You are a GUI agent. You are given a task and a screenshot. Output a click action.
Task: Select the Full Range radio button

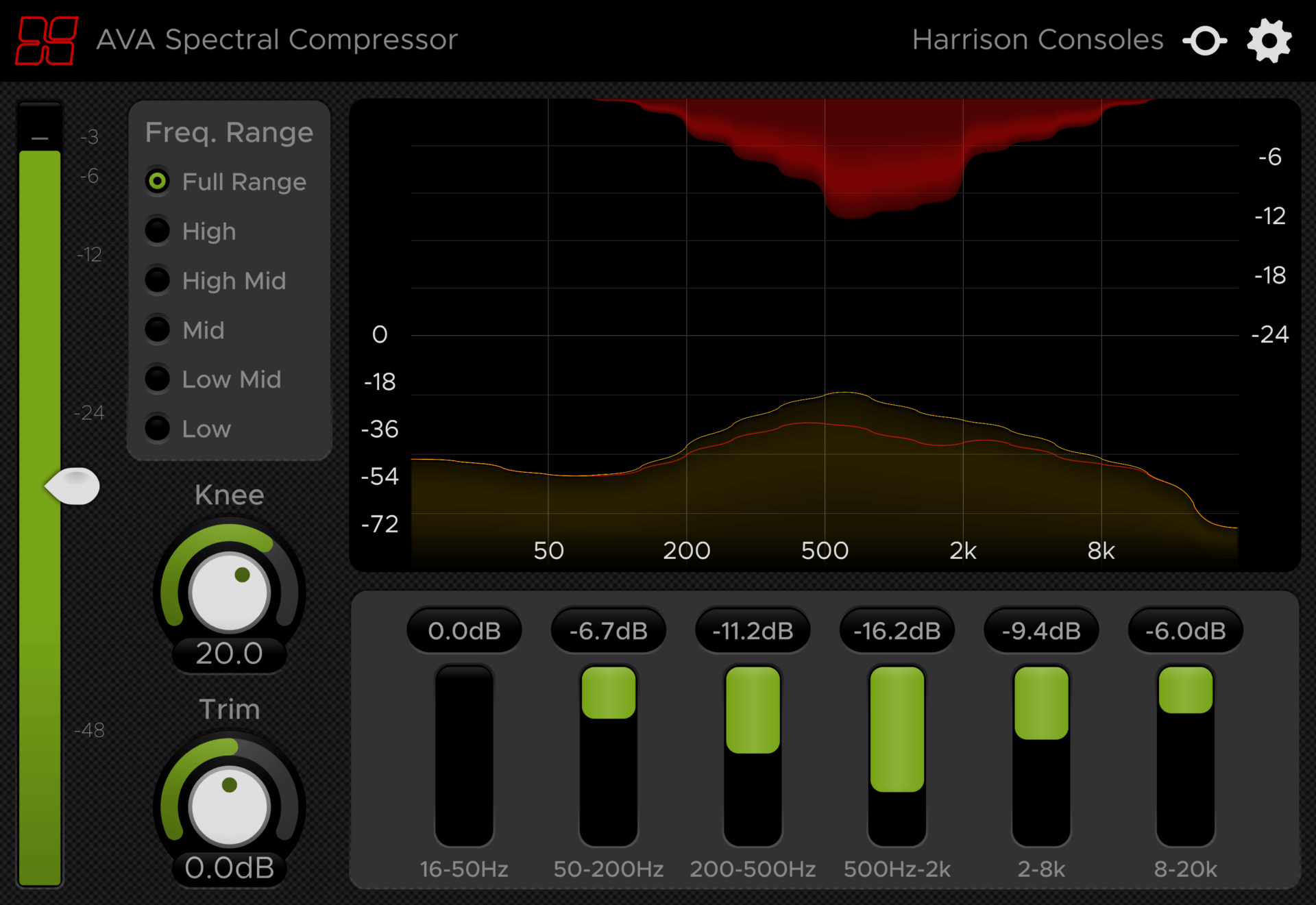(158, 182)
